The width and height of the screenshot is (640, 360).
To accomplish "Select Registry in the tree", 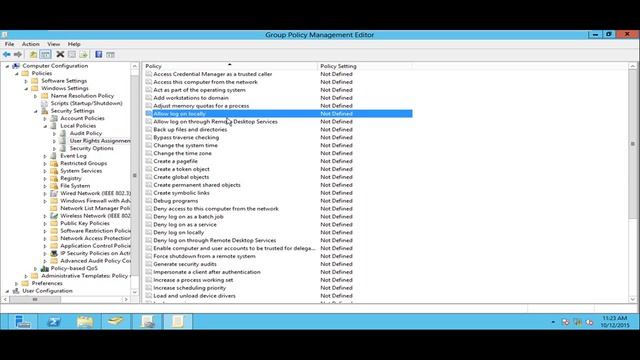I will tap(71, 178).
